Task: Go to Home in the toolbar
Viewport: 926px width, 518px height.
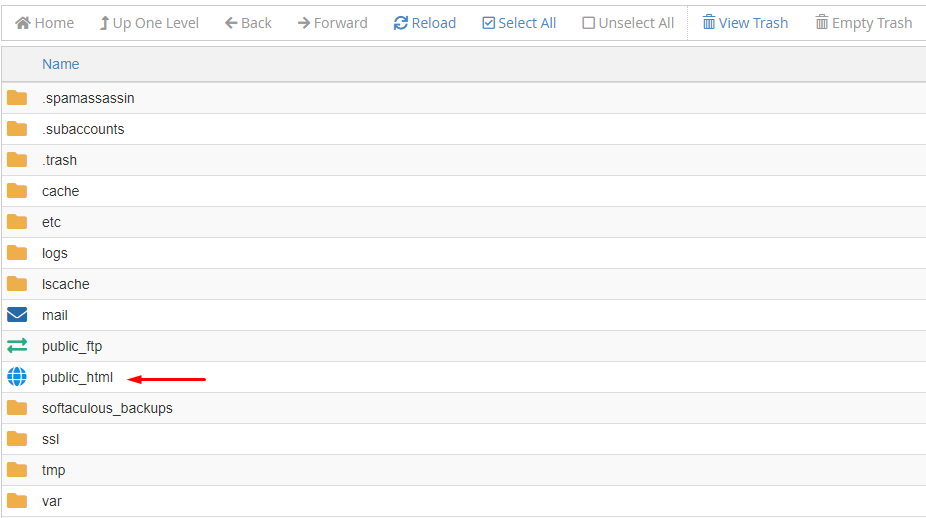Action: coord(45,23)
